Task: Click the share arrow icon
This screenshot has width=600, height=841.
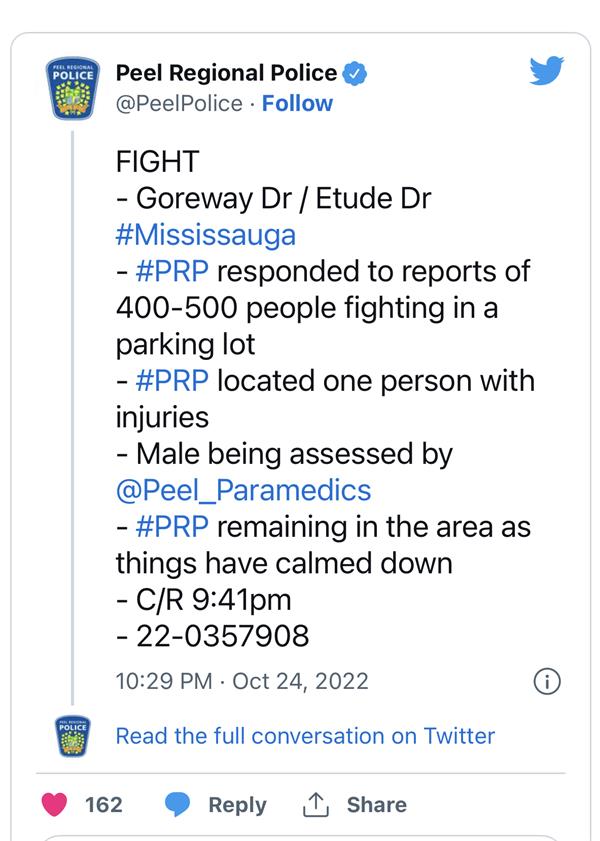Action: [315, 804]
